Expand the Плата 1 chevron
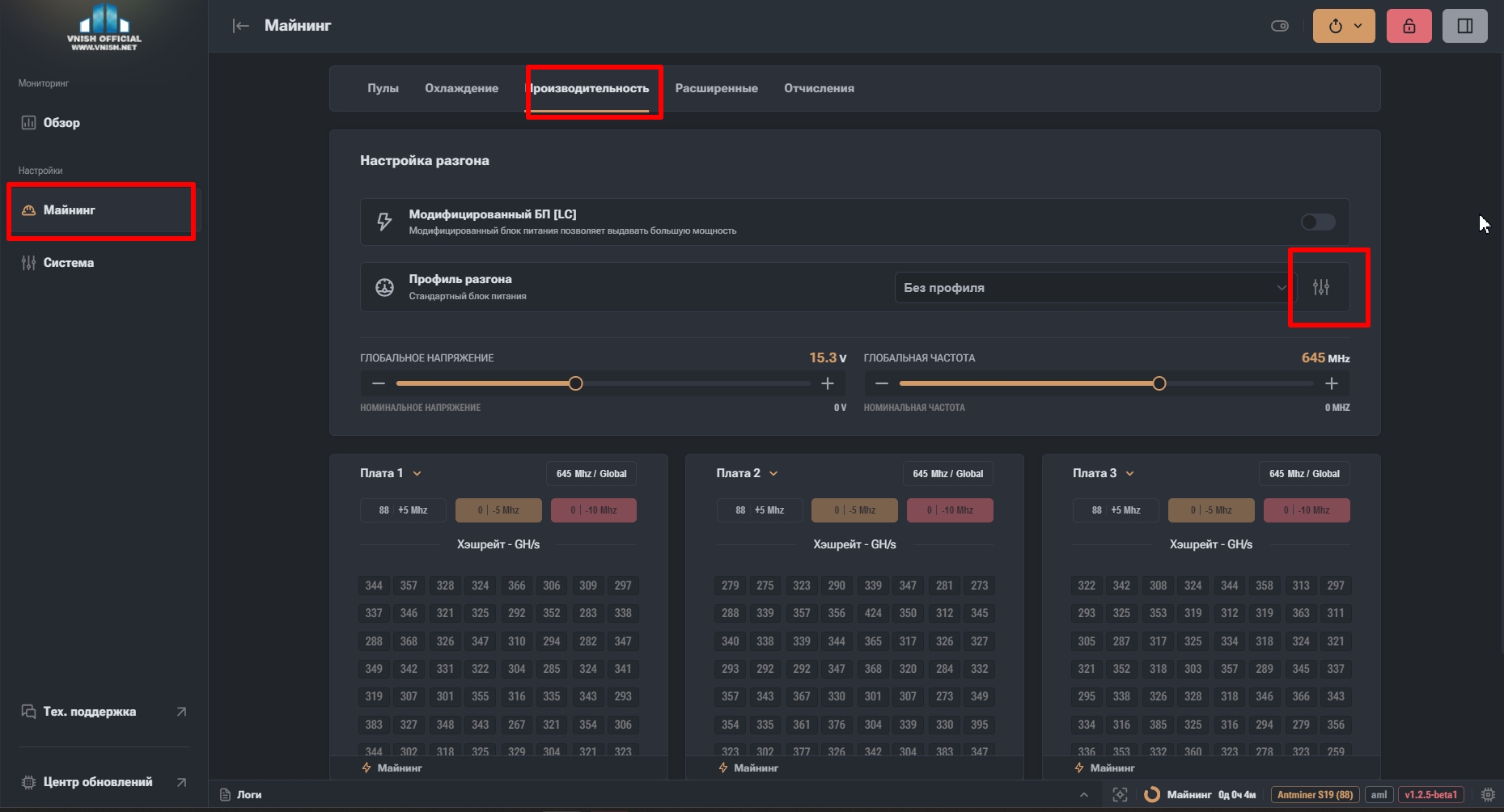Image resolution: width=1504 pixels, height=812 pixels. [x=417, y=474]
